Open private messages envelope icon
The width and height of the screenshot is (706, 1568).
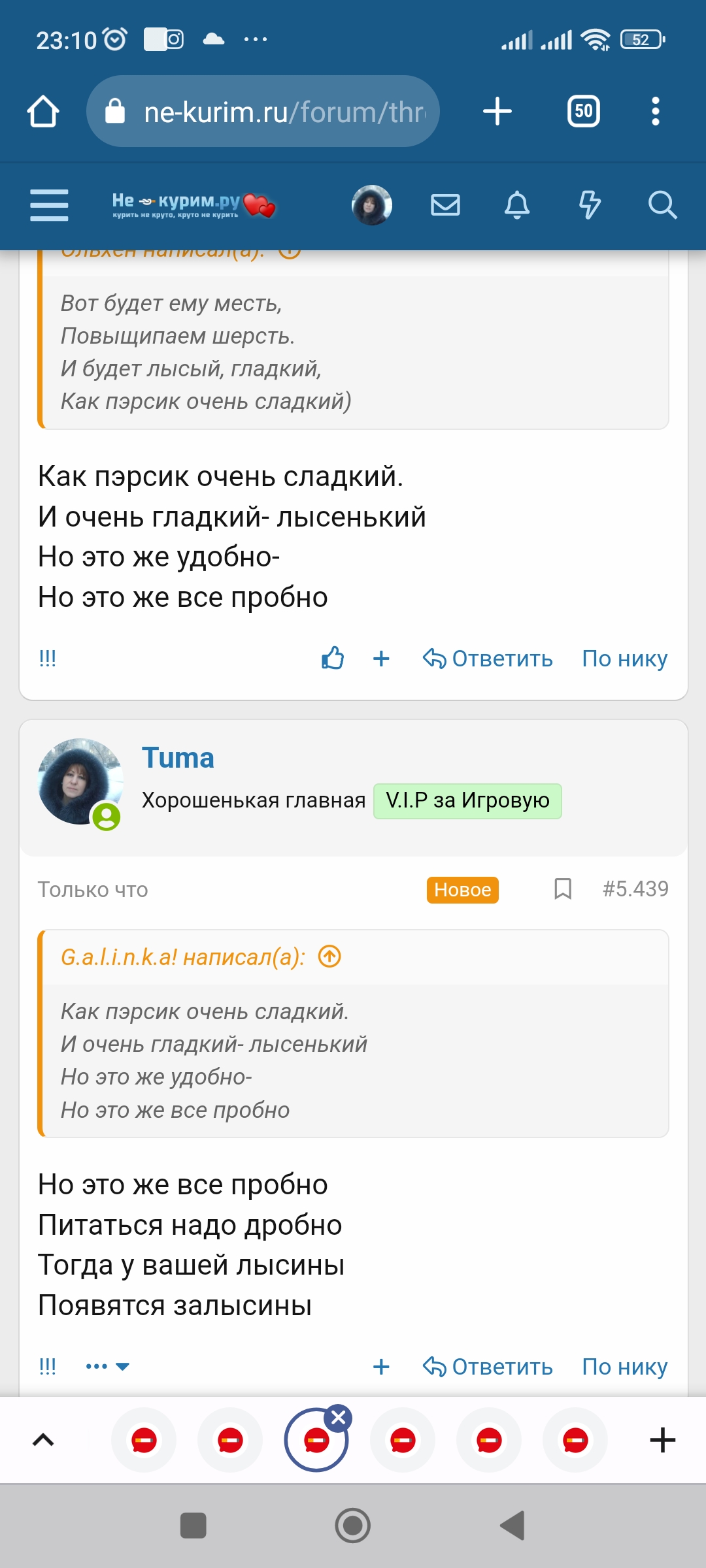point(445,205)
